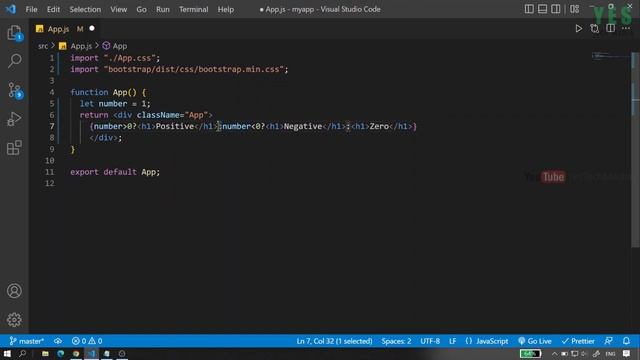Open the Edit menu
Screen dimensions: 640x360
(x=53, y=9)
